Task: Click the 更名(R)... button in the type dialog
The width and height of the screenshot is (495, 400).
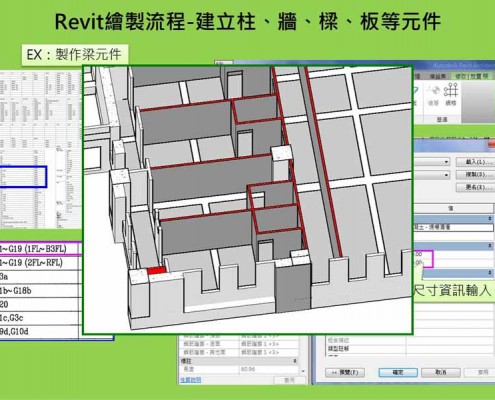Action: tap(475, 187)
